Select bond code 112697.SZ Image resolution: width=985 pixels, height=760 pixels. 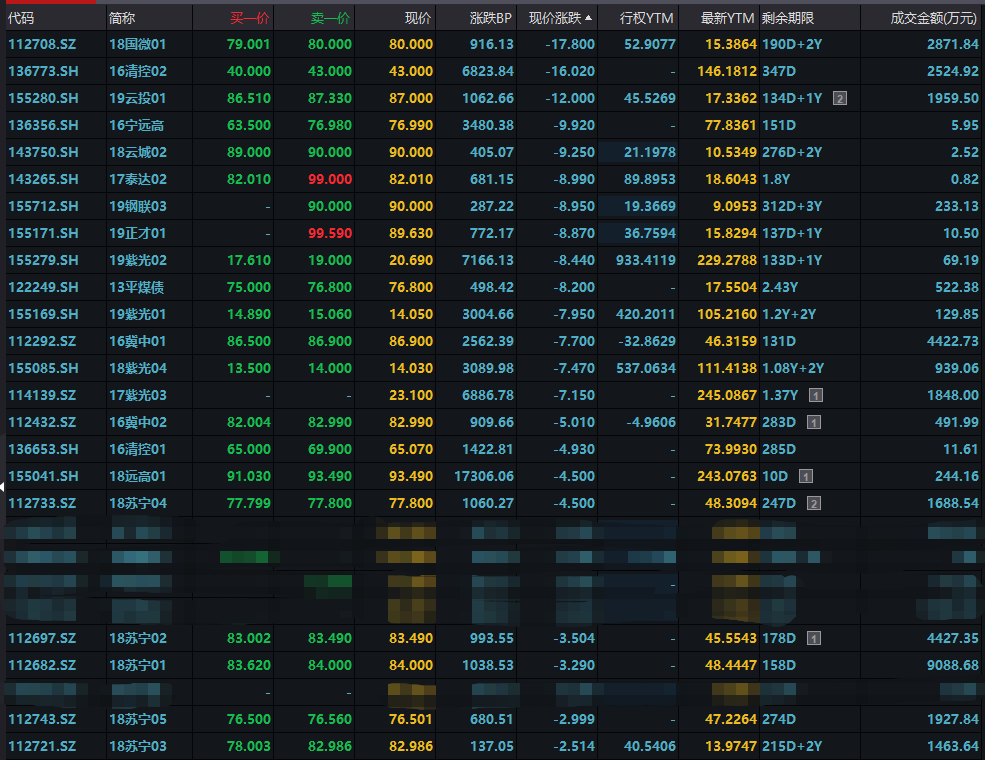coord(42,639)
